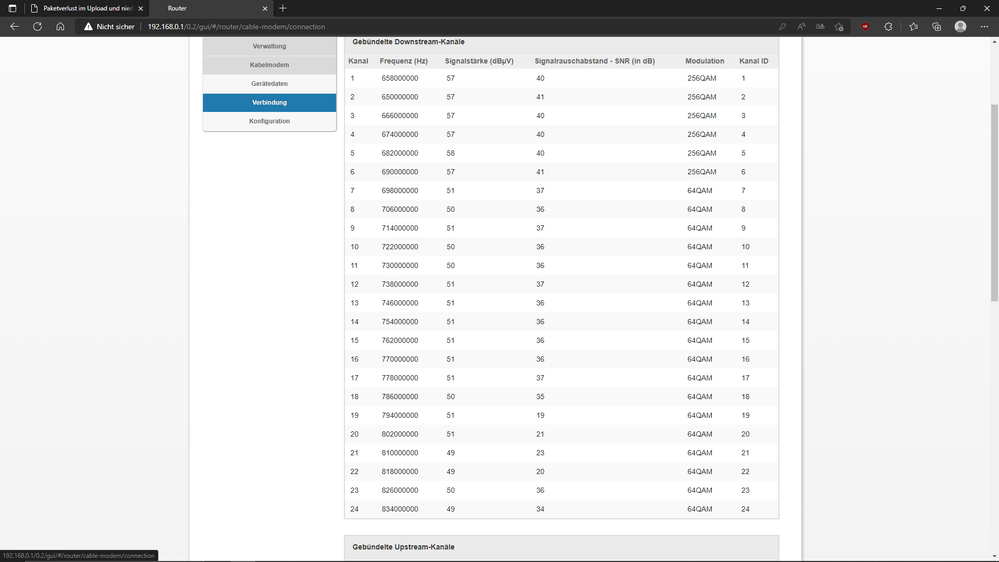Select the Verbindung menu item
This screenshot has height=562, width=999.
(x=270, y=103)
